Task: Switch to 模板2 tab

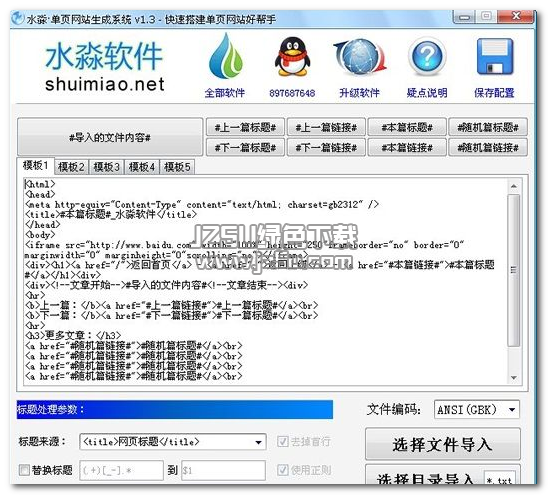Action: (x=71, y=167)
